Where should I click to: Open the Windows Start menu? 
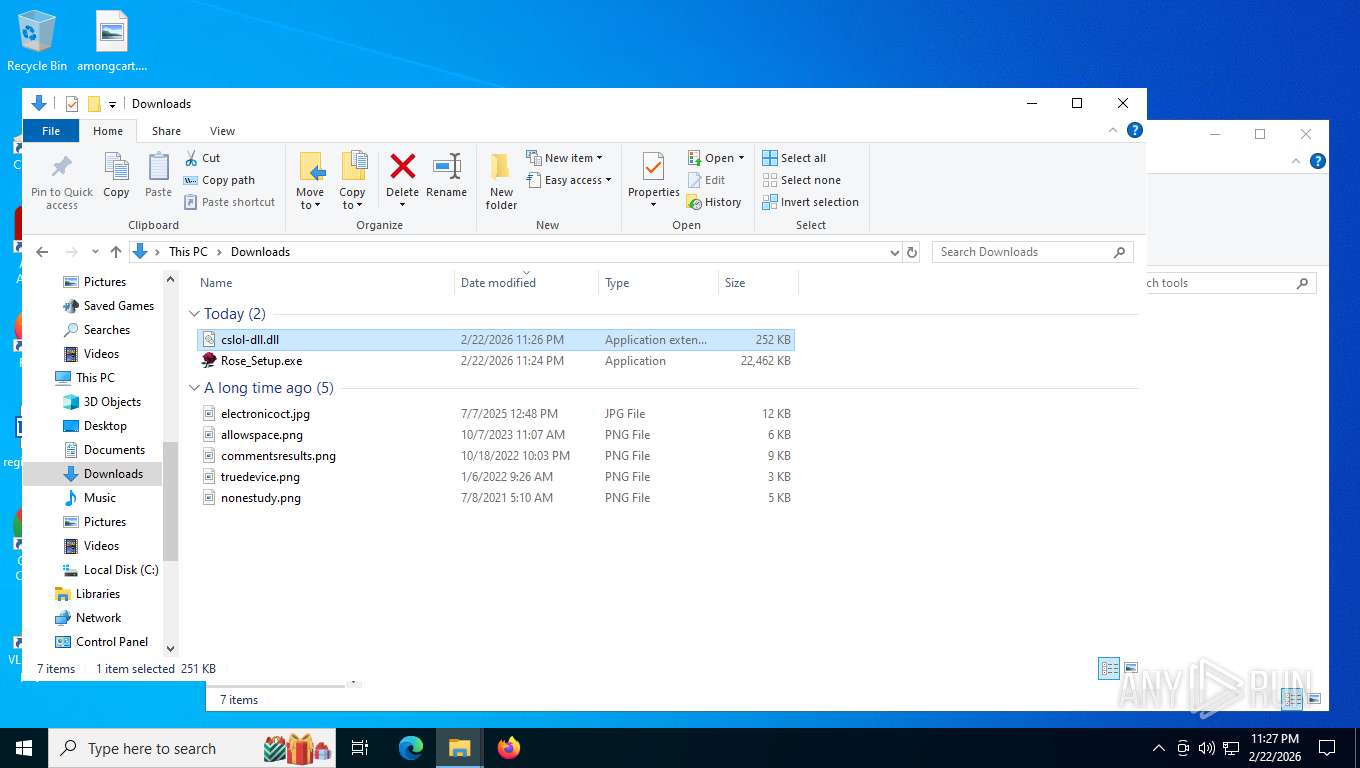tap(23, 748)
